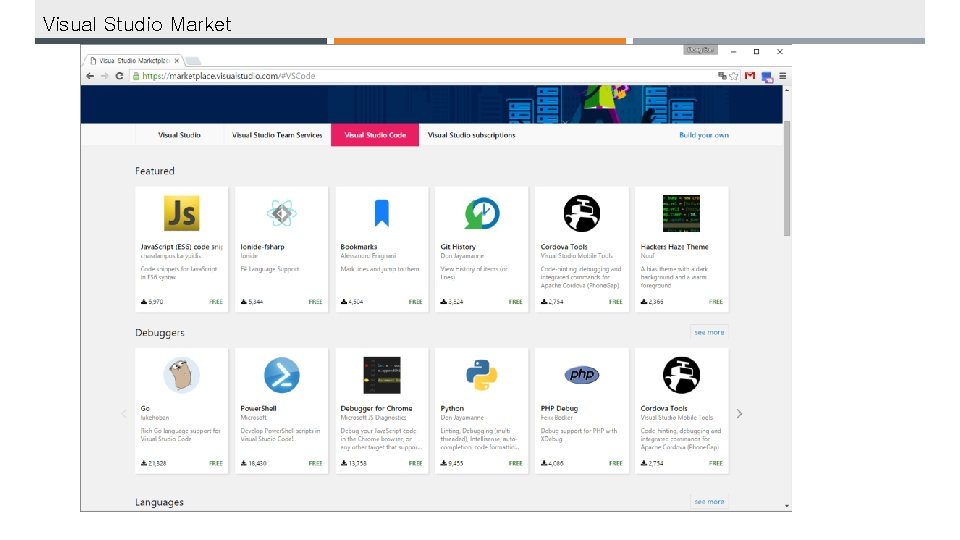The height and width of the screenshot is (540, 960).
Task: Click the scrollbar up arrow
Action: [787, 90]
